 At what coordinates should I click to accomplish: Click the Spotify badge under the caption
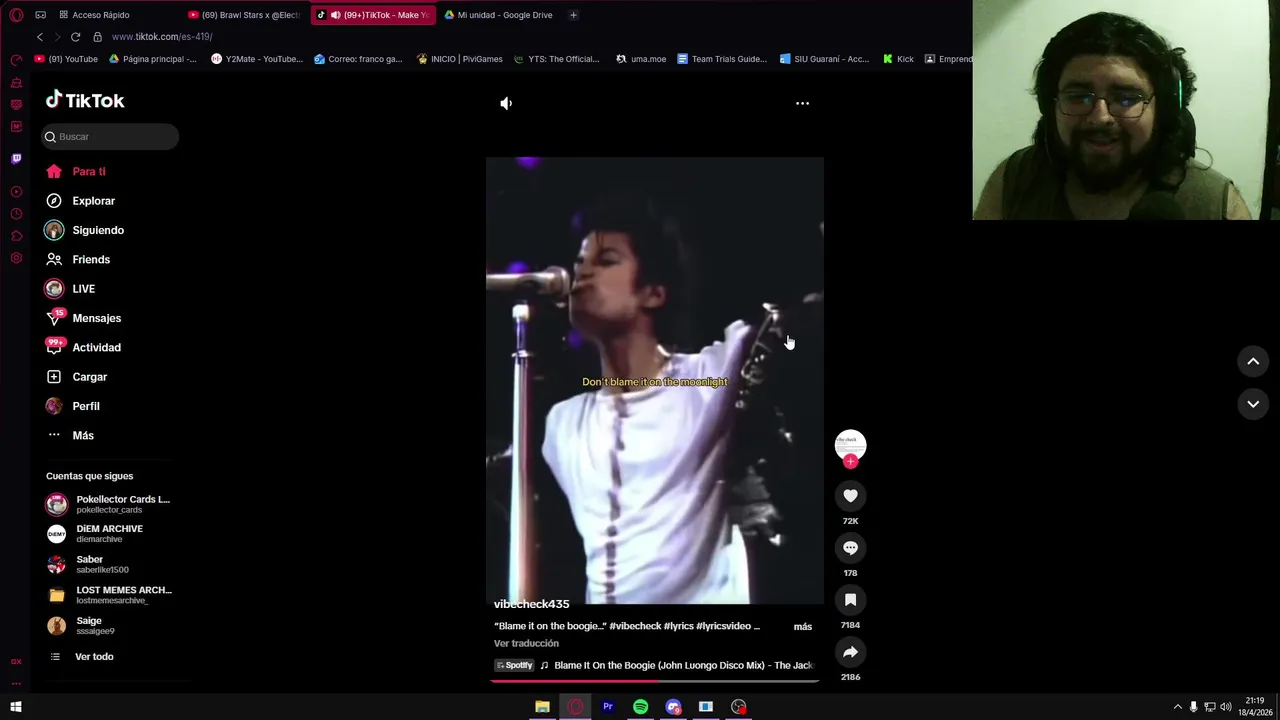tap(515, 665)
